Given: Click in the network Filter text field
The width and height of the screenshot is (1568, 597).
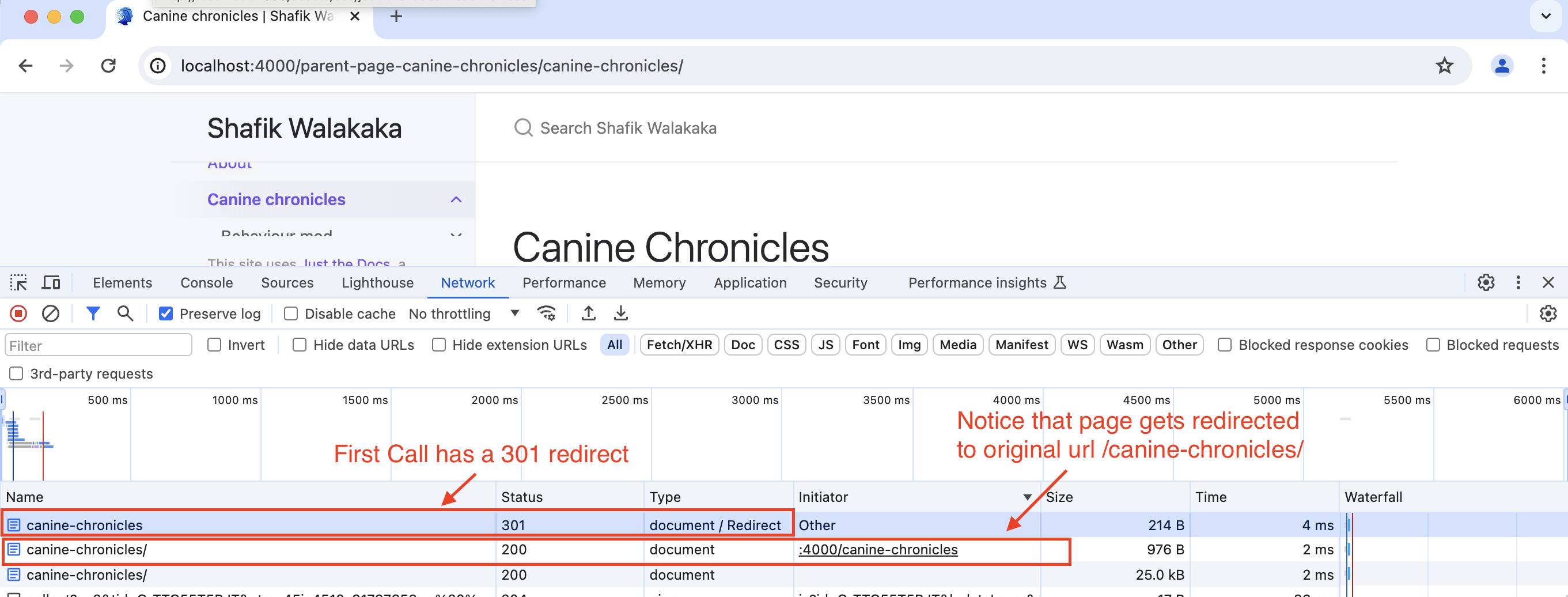Looking at the screenshot, I should pyautogui.click(x=98, y=345).
